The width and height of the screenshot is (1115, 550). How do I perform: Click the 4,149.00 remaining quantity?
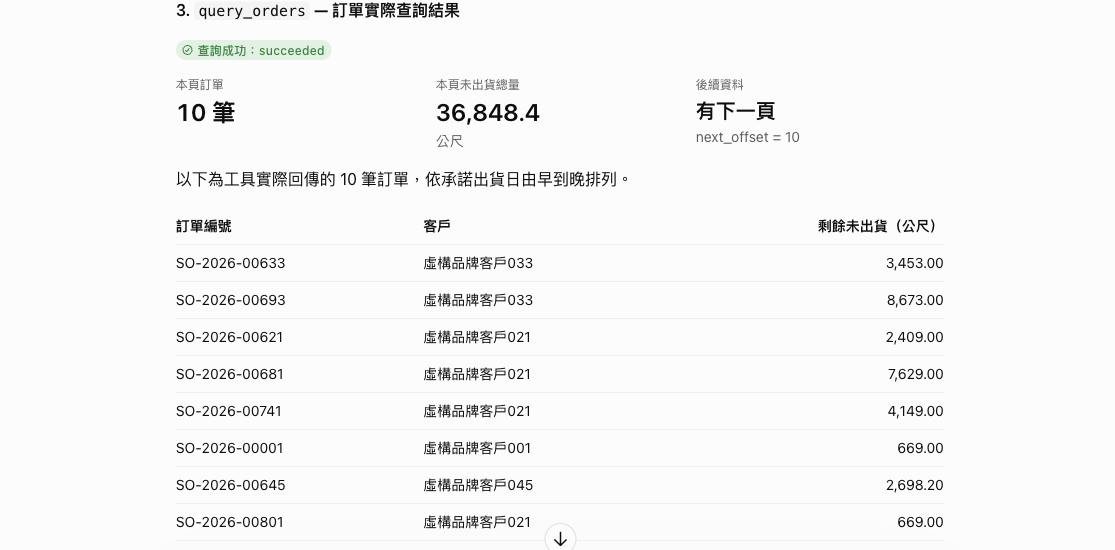click(x=915, y=411)
